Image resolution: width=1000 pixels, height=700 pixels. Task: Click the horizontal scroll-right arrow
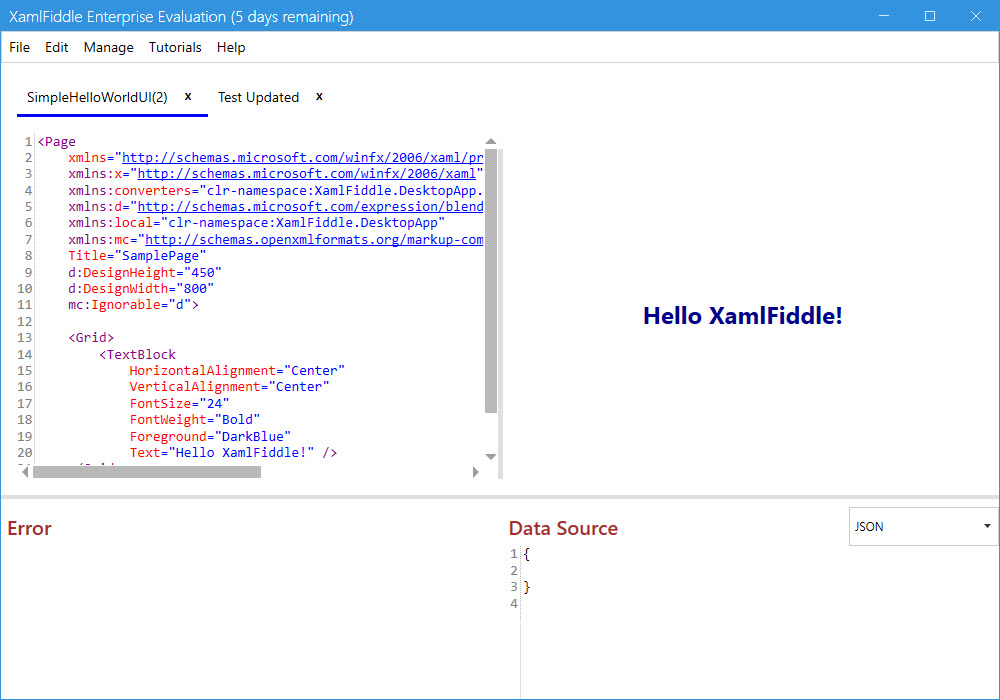pyautogui.click(x=475, y=472)
